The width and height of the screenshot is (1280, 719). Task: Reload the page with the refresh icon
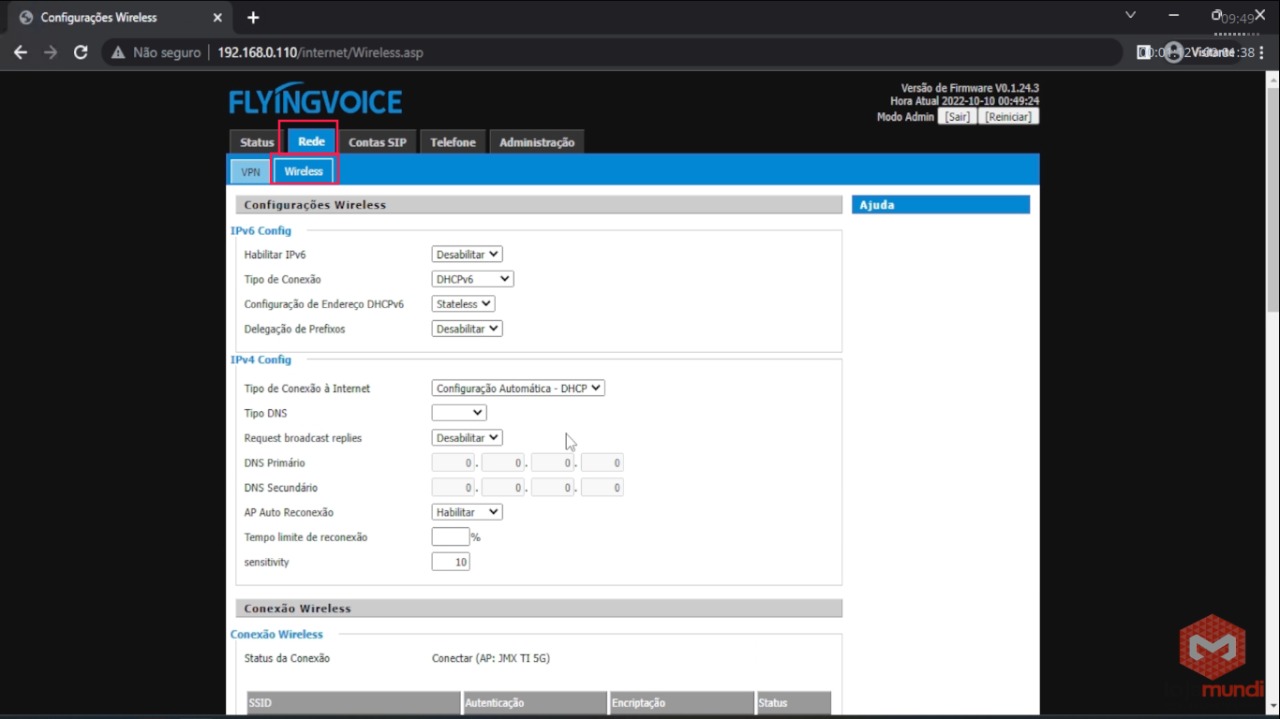(x=81, y=52)
